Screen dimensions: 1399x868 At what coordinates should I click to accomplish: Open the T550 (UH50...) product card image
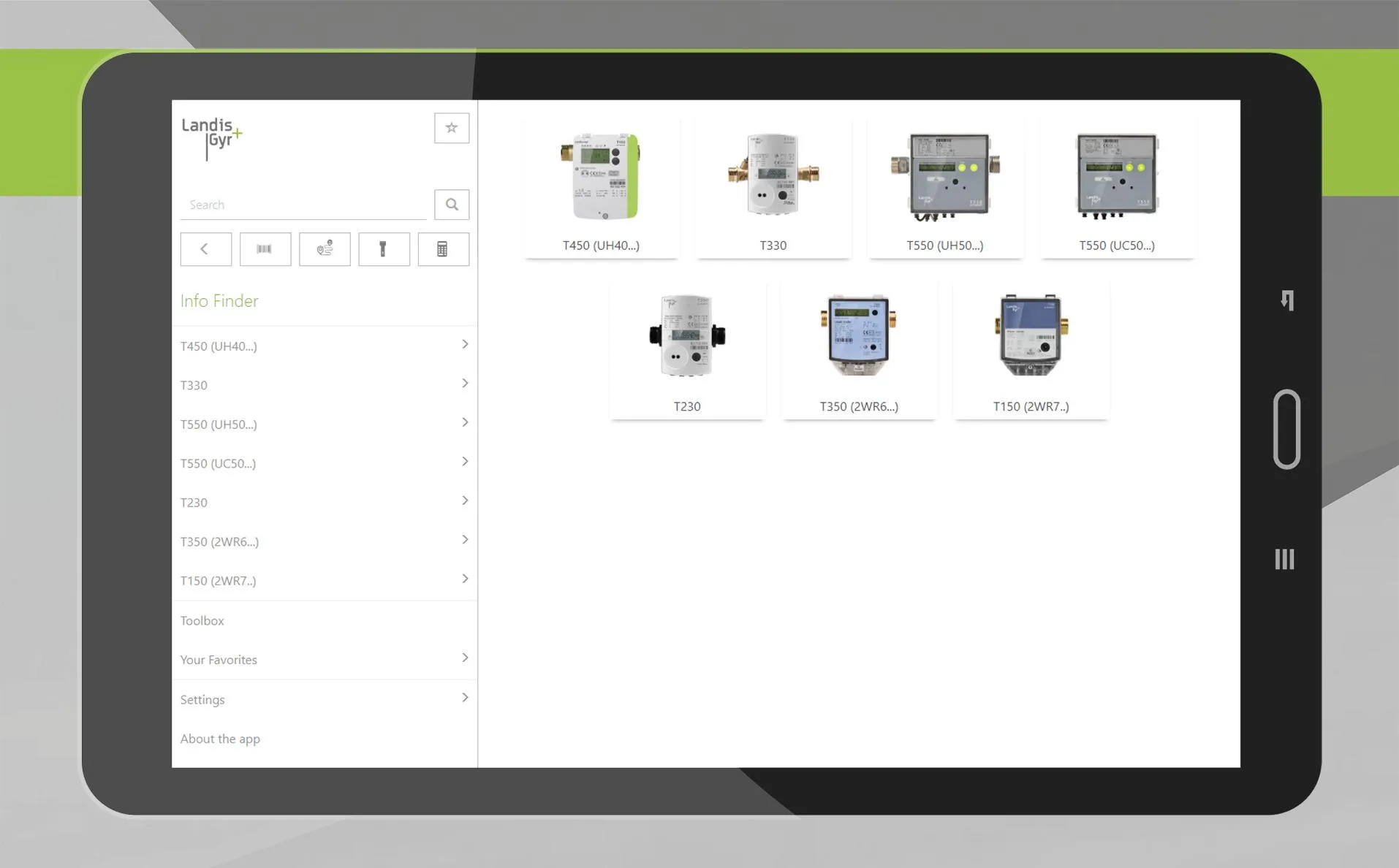point(945,176)
